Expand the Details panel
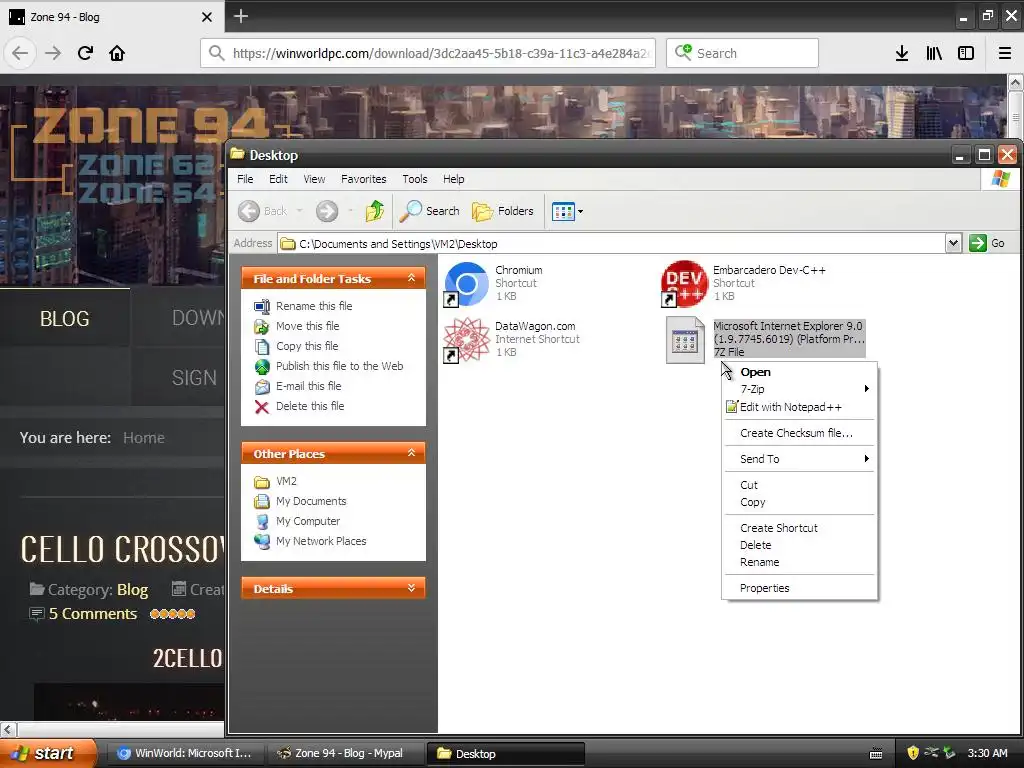The image size is (1024, 768). [x=411, y=588]
